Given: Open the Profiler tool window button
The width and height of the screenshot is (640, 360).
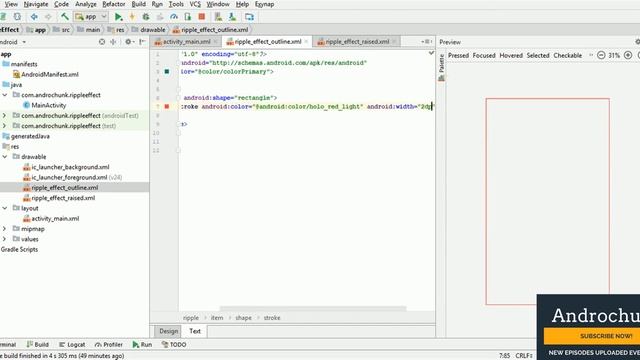Looking at the screenshot, I should (x=109, y=344).
